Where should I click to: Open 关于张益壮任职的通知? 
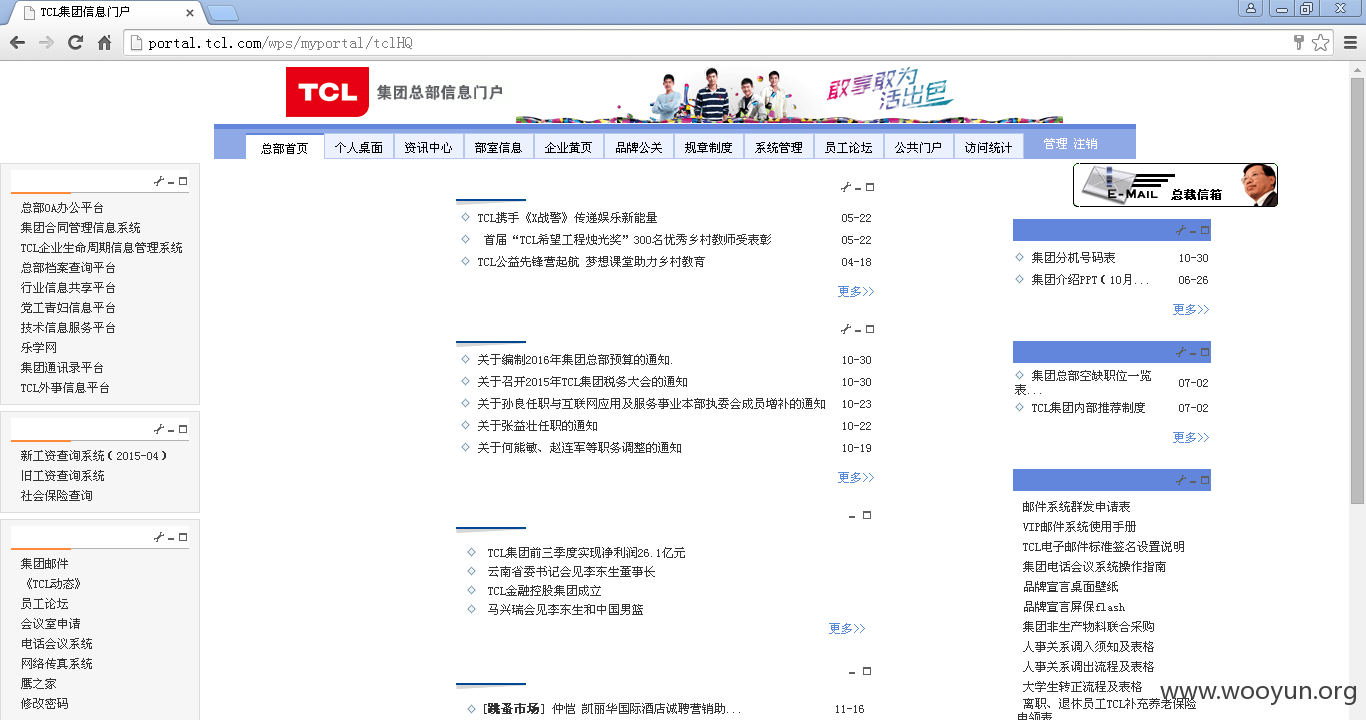click(537, 426)
